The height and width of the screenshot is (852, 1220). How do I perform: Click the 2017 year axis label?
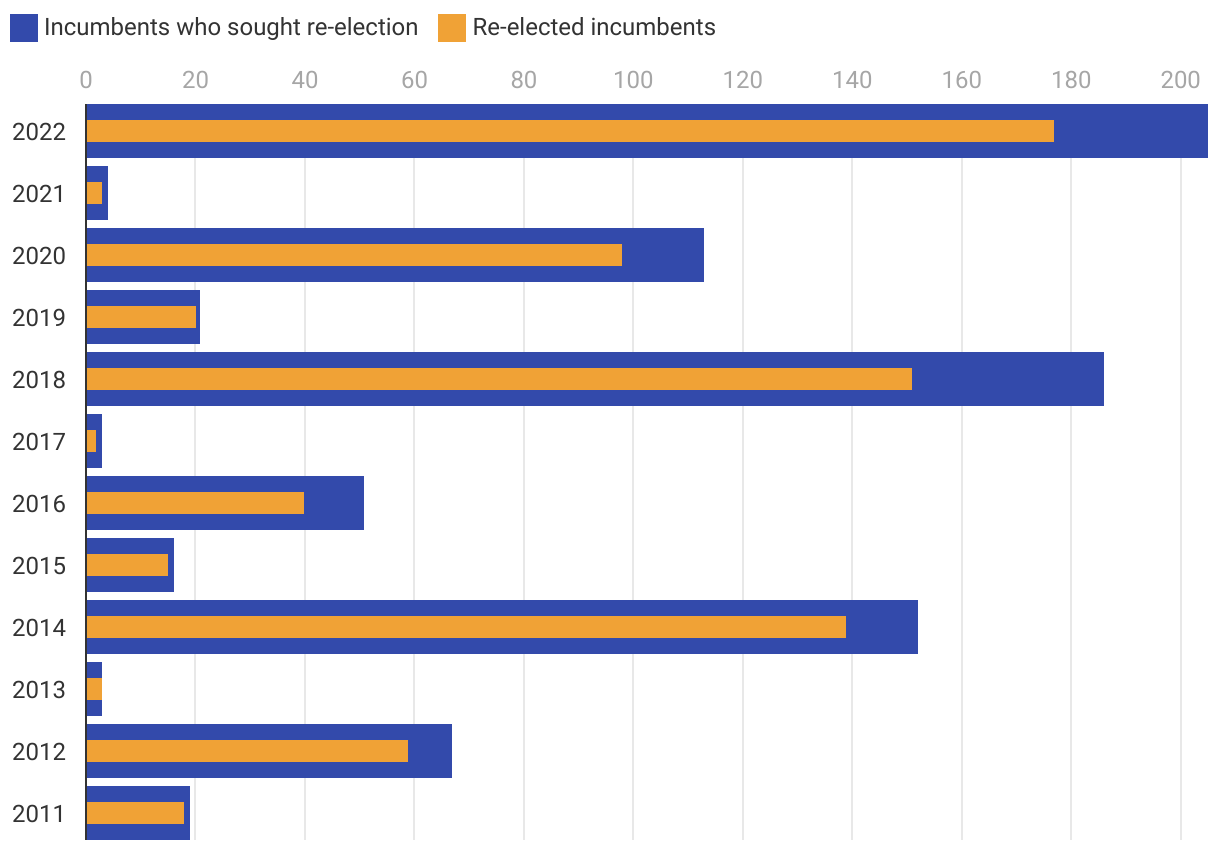39,442
